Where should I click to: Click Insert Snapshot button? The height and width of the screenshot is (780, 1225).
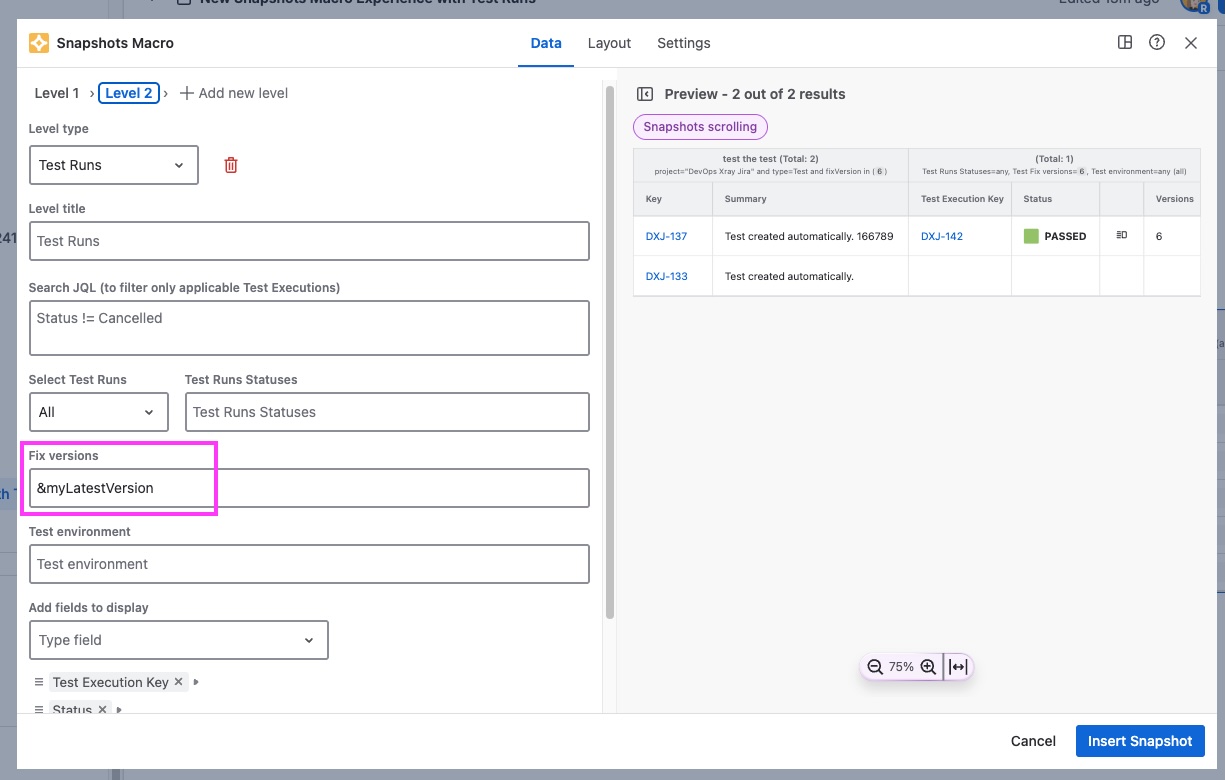[x=1140, y=741]
